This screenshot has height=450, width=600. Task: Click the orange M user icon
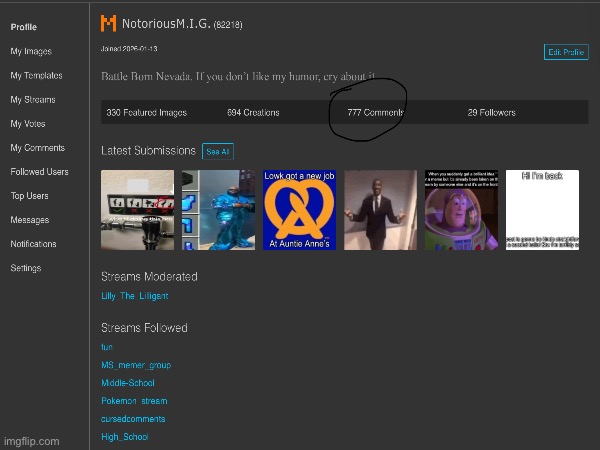[108, 23]
